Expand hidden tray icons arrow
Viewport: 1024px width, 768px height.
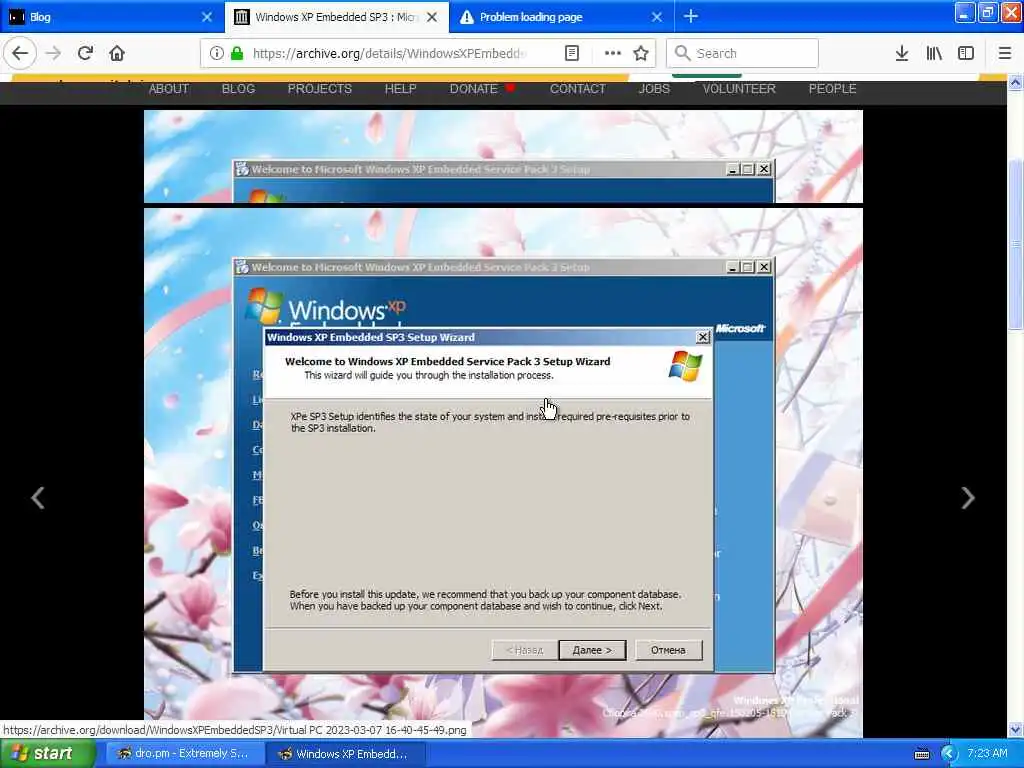point(949,754)
